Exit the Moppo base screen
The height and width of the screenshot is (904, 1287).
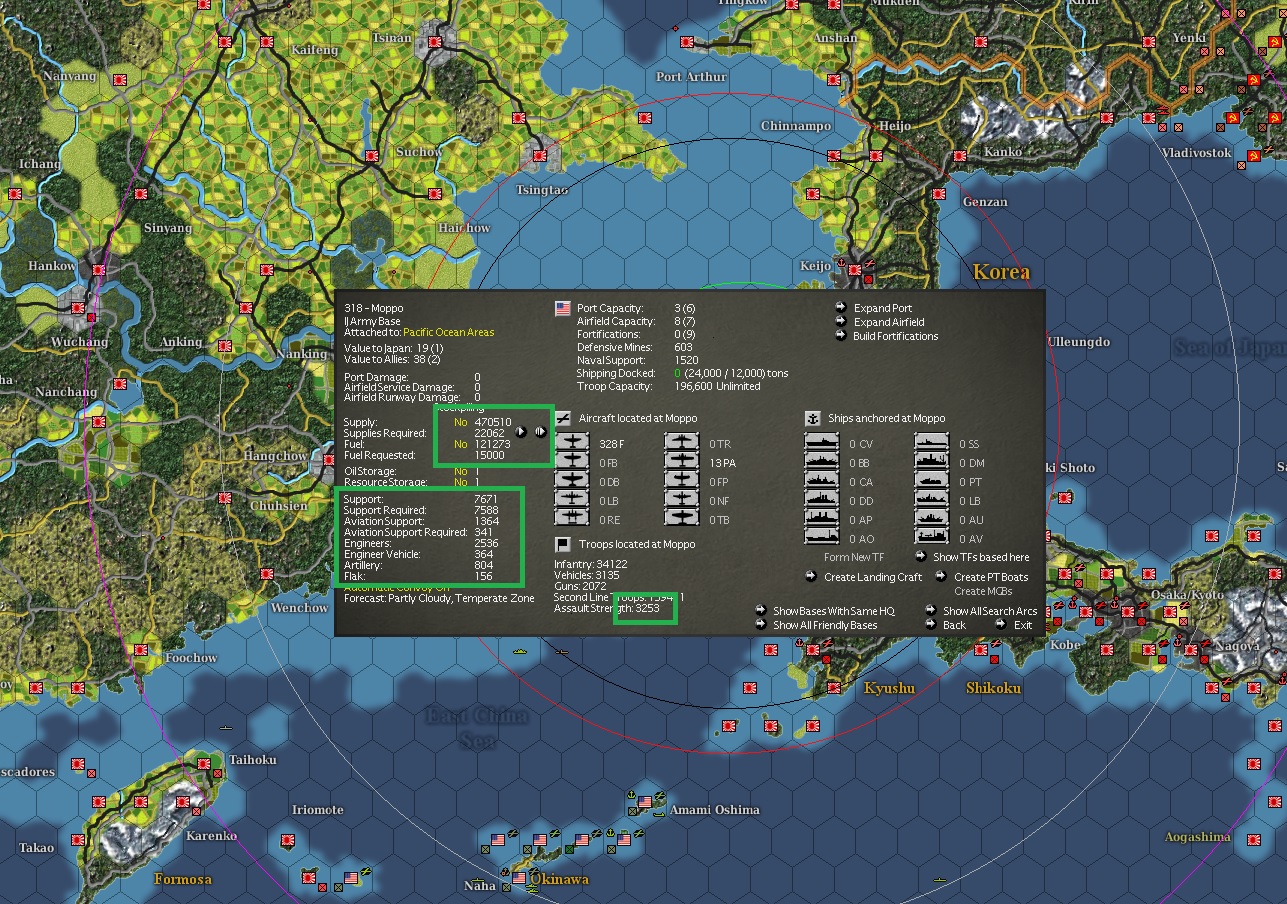[1023, 625]
